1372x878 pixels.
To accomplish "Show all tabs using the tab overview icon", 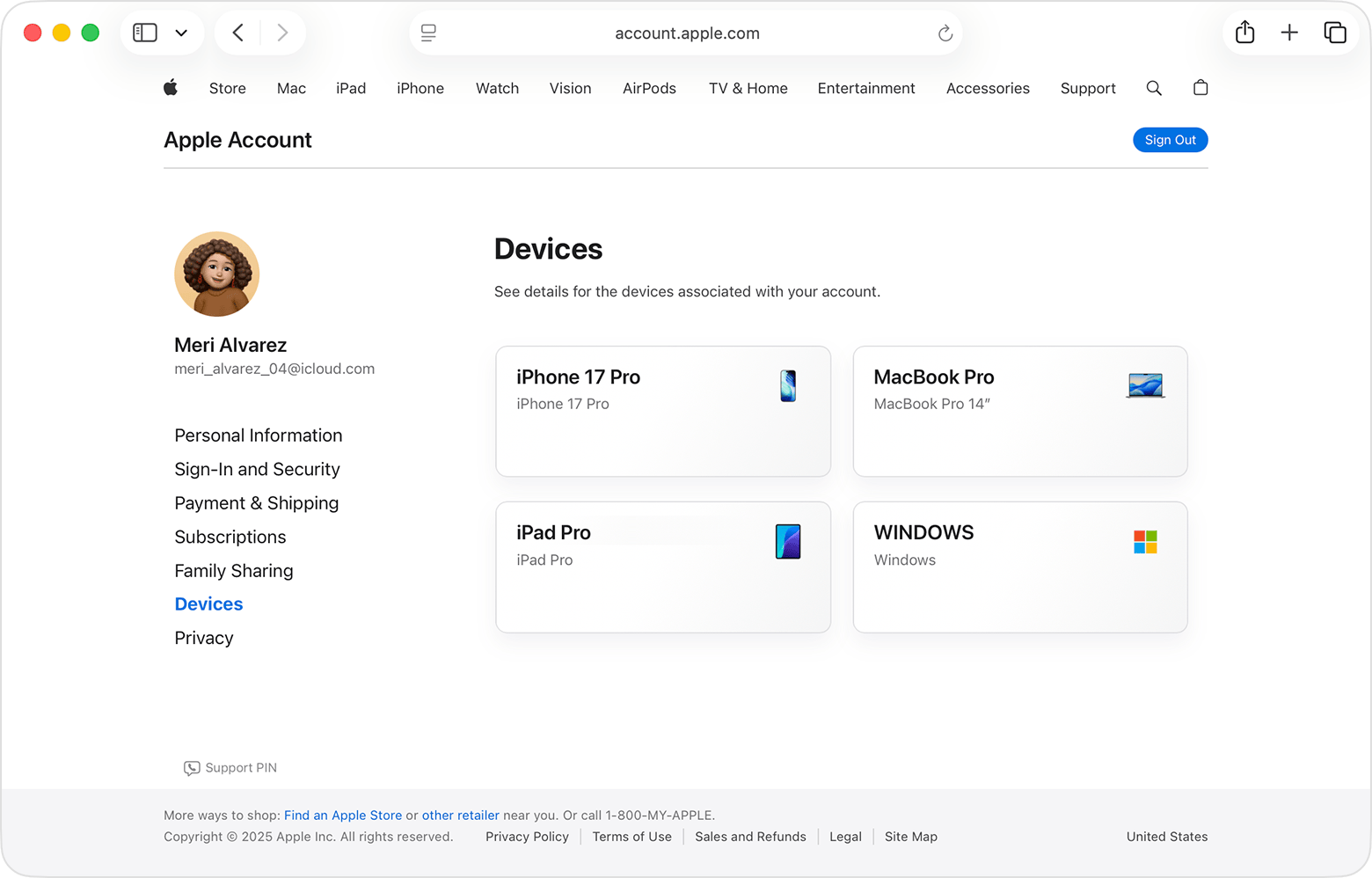I will coord(1335,33).
